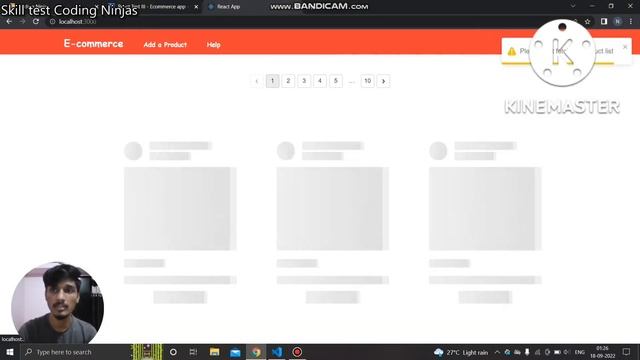
Task: Open File Explorer from taskbar
Action: 214,352
